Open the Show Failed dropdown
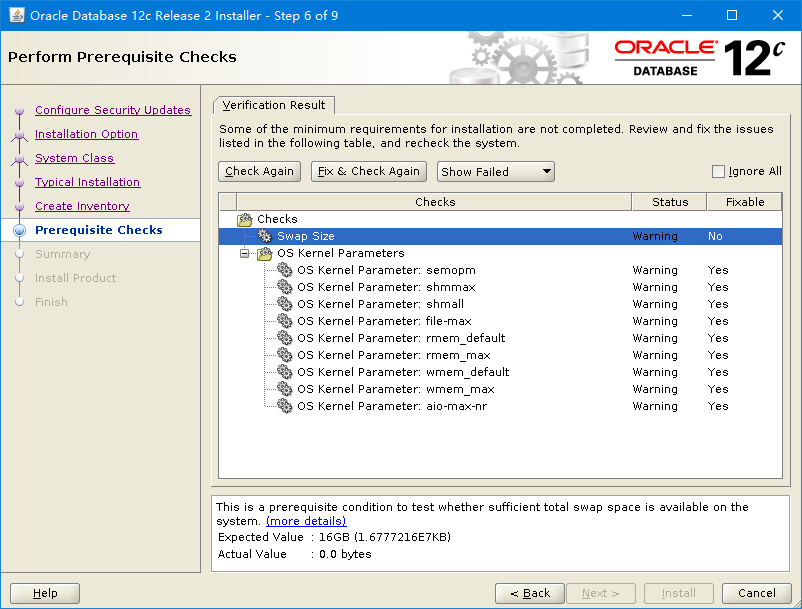 coord(496,171)
